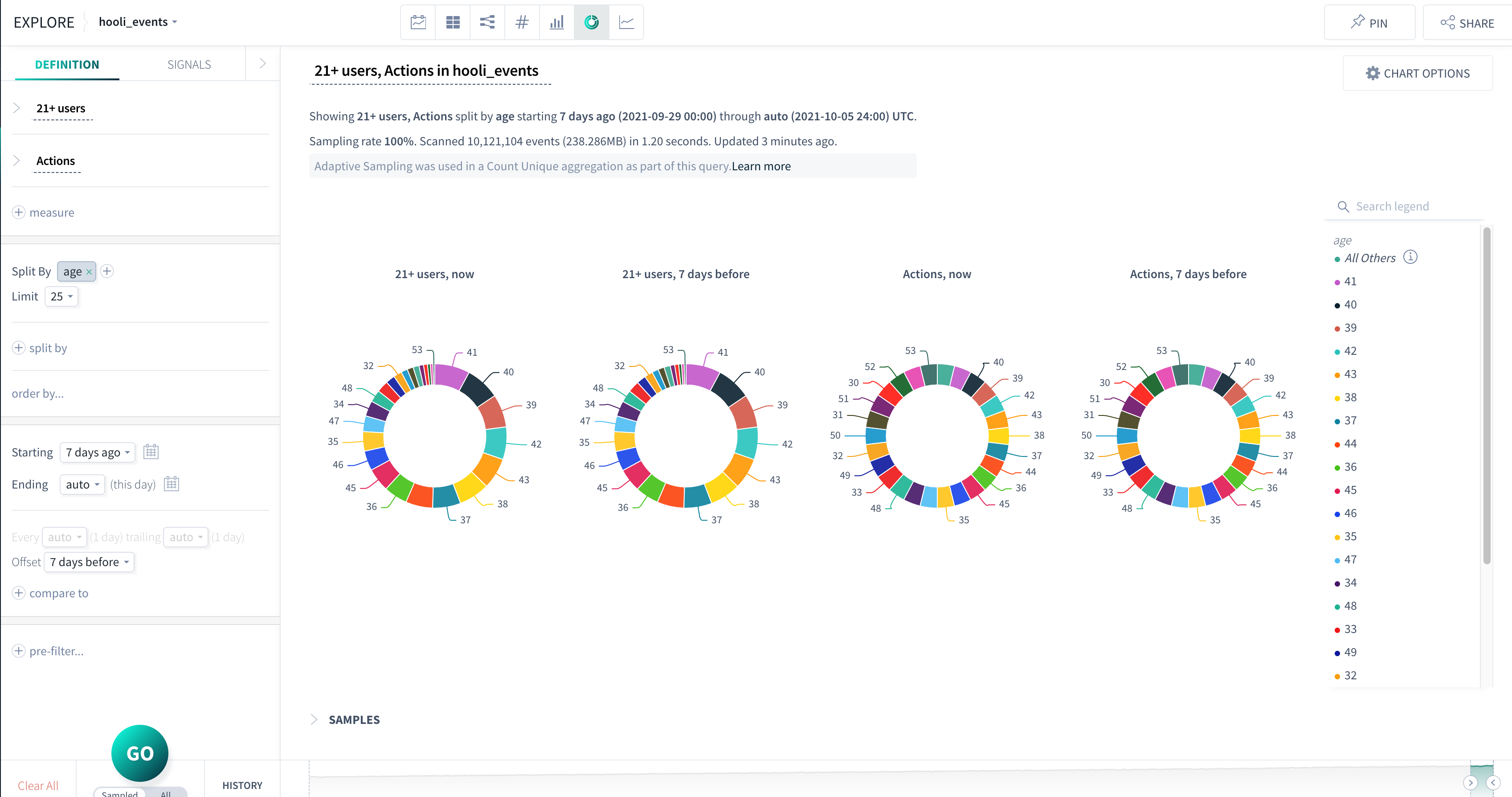1512x797 pixels.
Task: Expand the 21+ users measure
Action: (x=16, y=107)
